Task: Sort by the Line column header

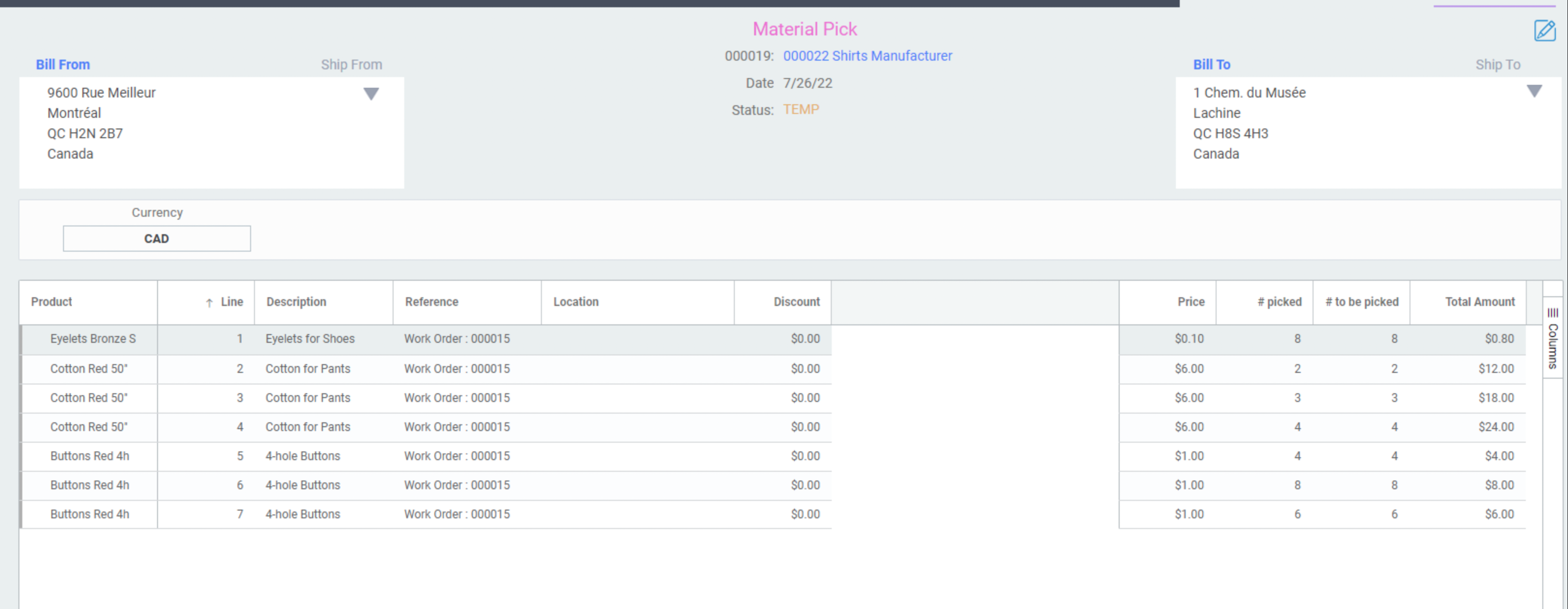Action: [231, 302]
